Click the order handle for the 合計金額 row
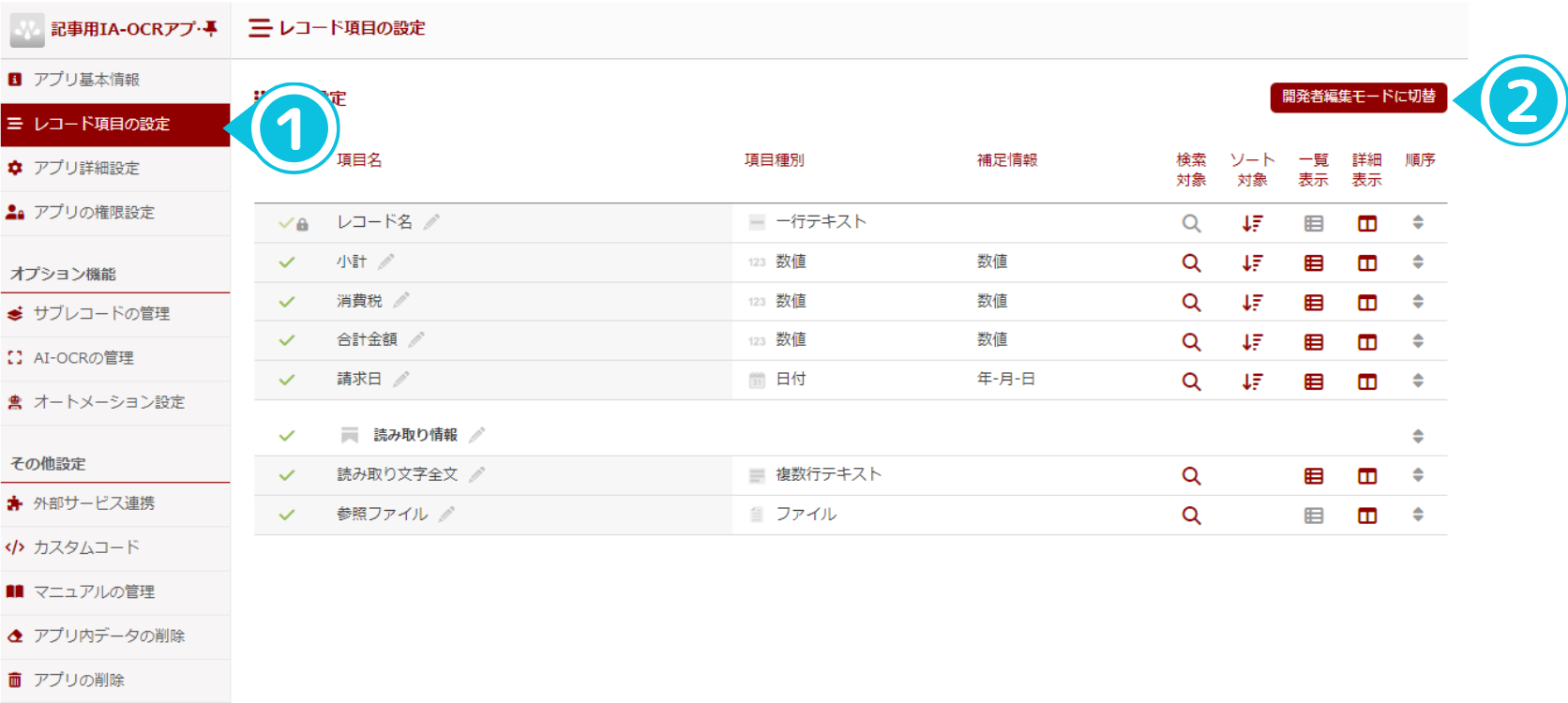Image resolution: width=1568 pixels, height=703 pixels. coord(1418,340)
